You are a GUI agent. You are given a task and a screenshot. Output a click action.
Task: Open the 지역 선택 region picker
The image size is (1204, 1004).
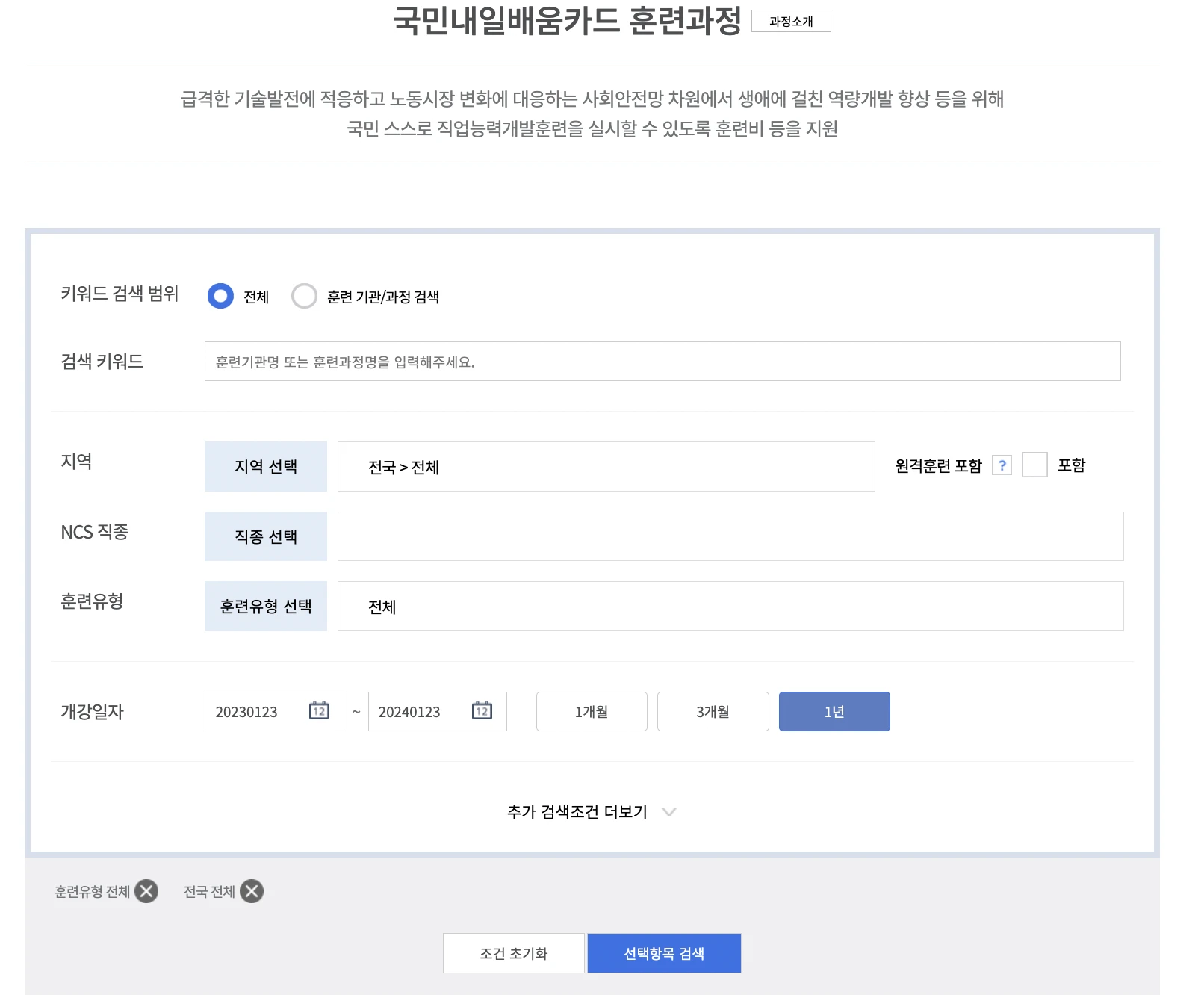265,465
